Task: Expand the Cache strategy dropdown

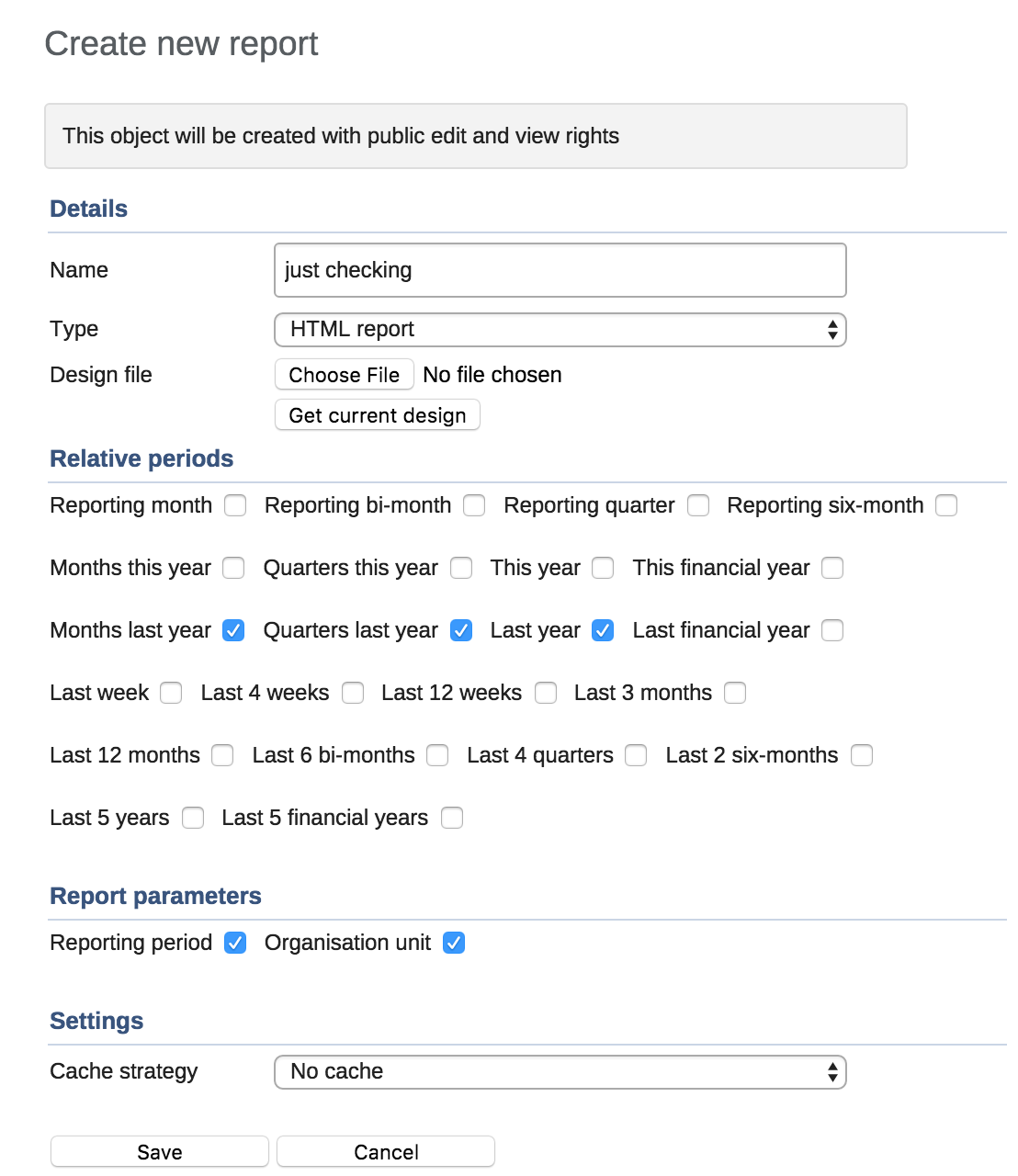Action: tap(560, 1072)
